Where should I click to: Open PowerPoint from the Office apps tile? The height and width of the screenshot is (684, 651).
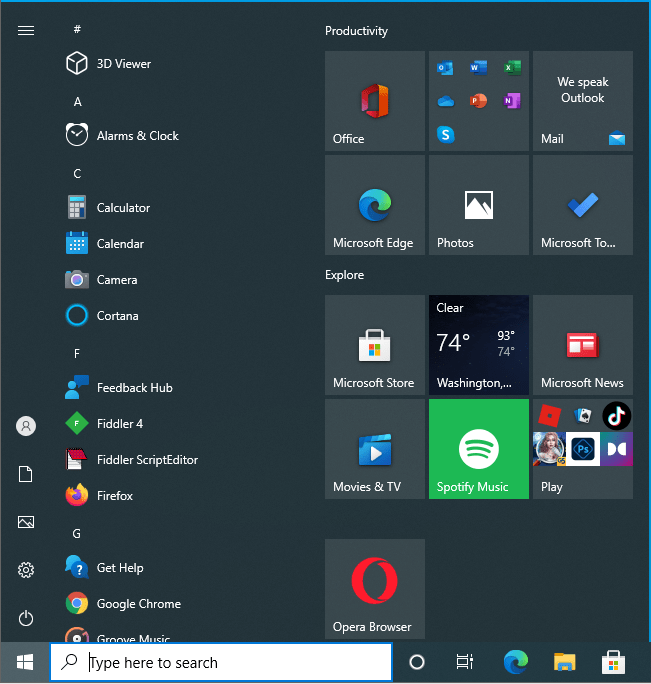point(478,101)
